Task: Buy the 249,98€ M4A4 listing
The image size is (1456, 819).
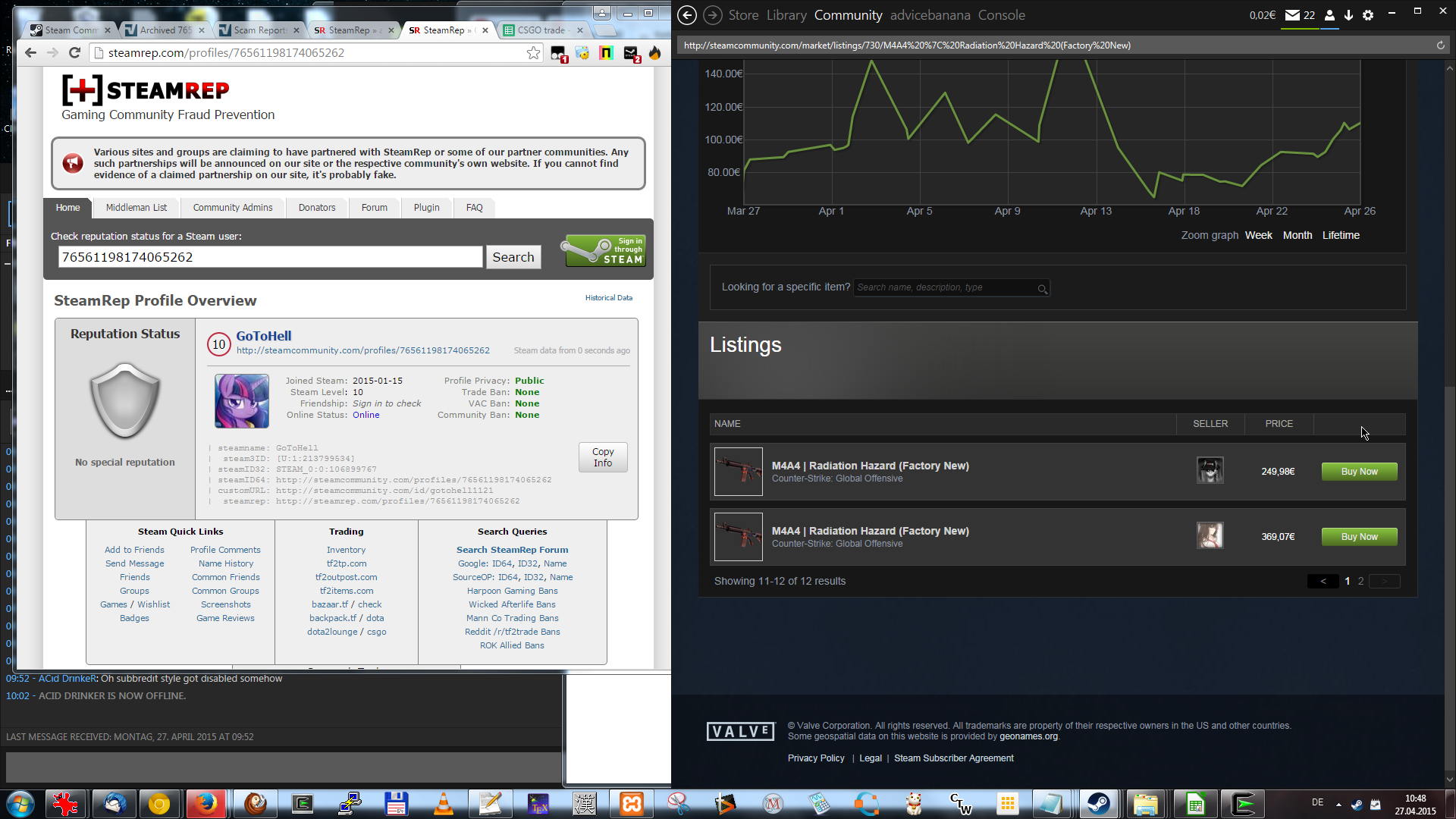Action: click(x=1359, y=472)
